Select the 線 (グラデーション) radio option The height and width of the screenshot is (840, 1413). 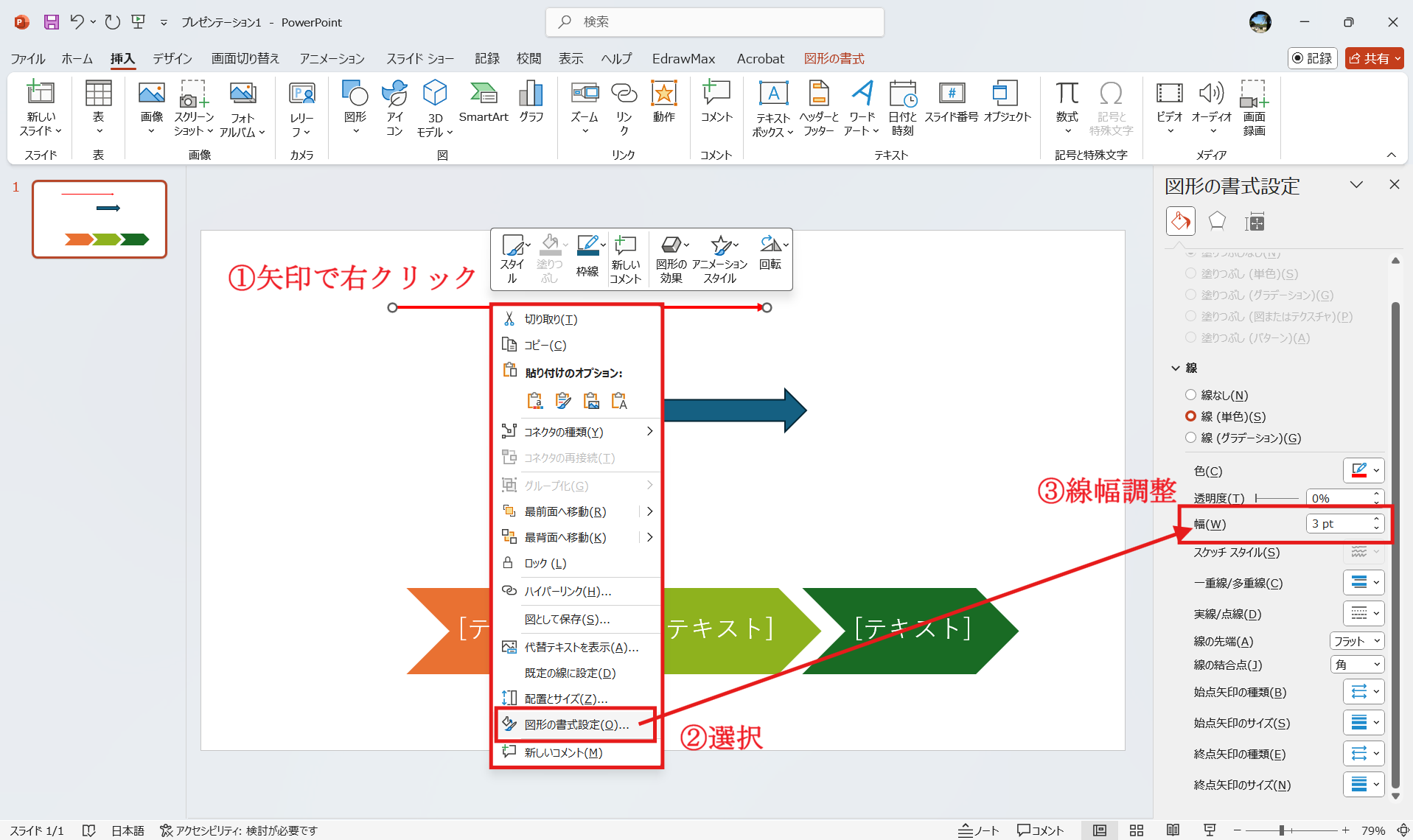(x=1190, y=438)
